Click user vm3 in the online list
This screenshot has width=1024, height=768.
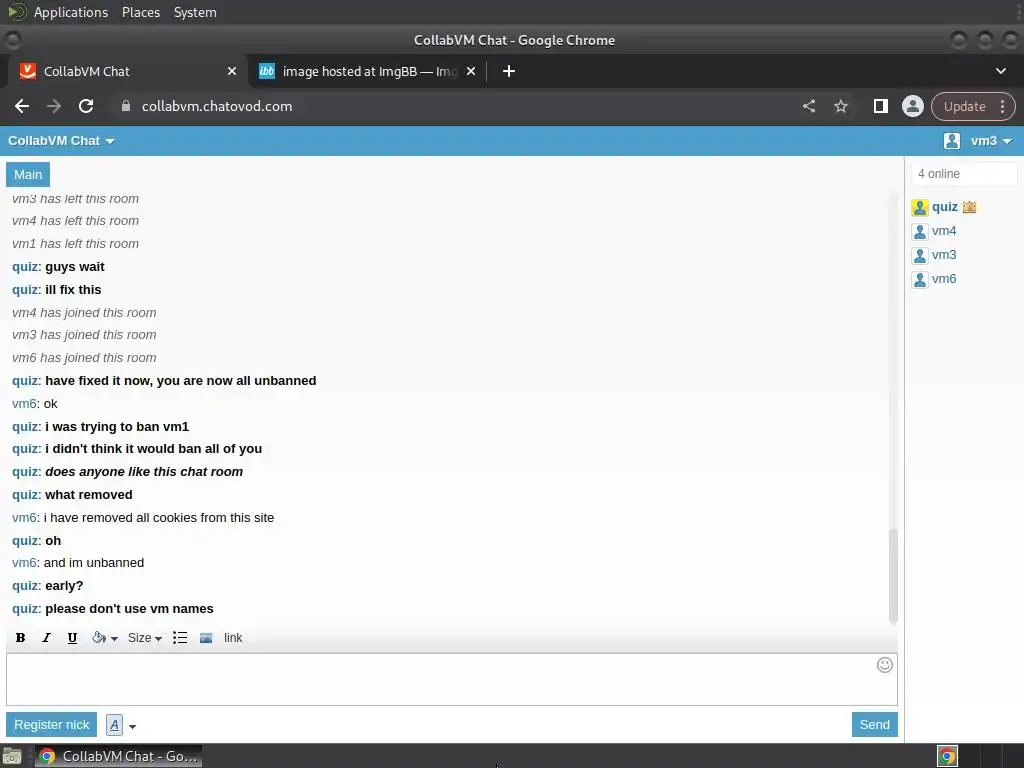(x=944, y=255)
